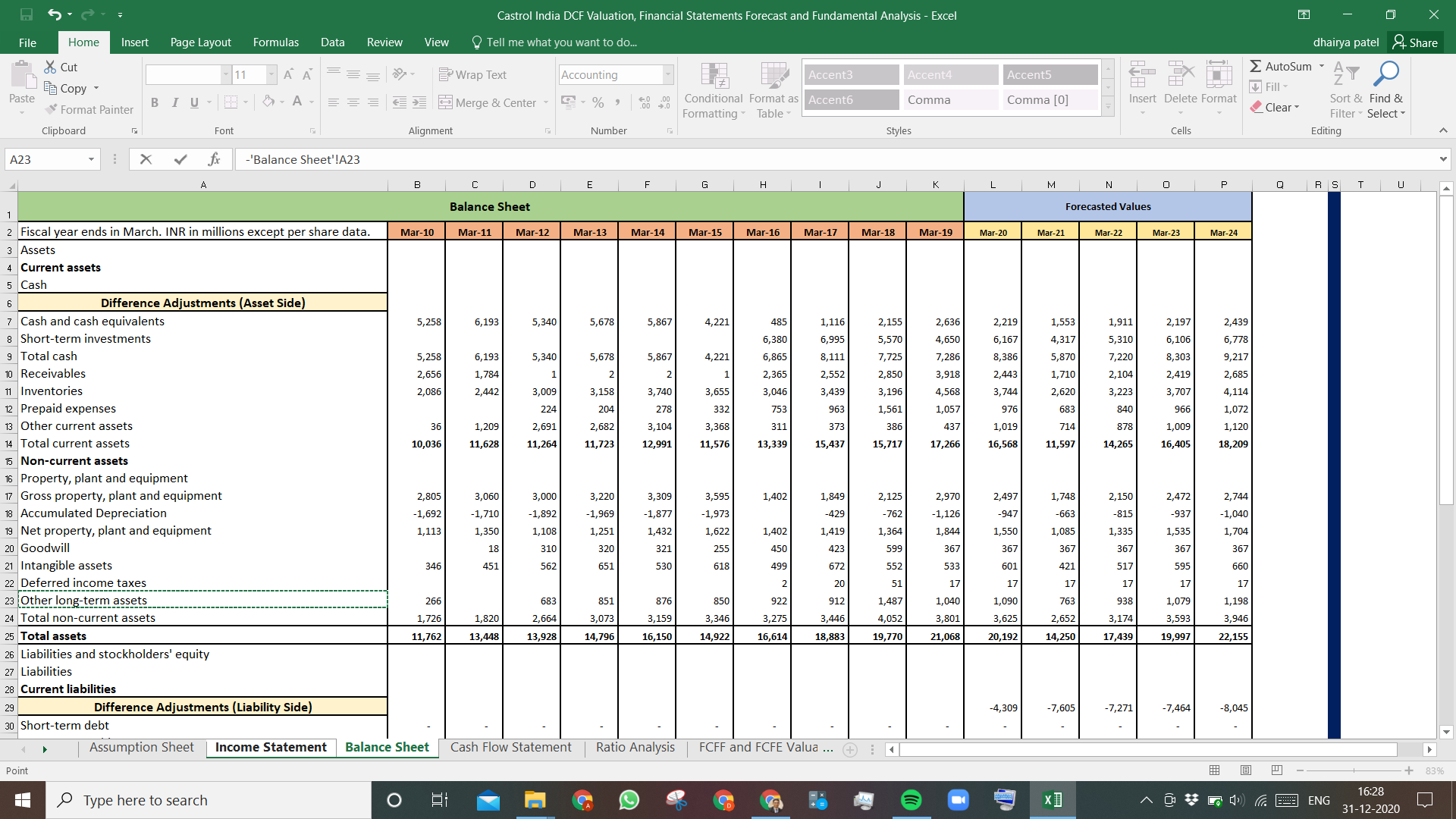Switch to Cash Flow Statement sheet

tap(510, 747)
